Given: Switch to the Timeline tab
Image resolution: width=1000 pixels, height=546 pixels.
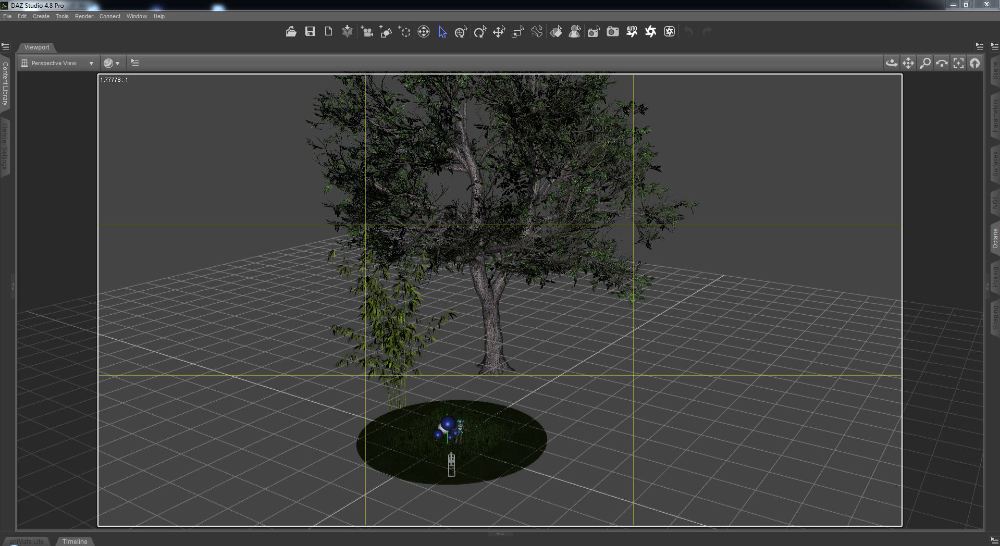Looking at the screenshot, I should pos(75,541).
